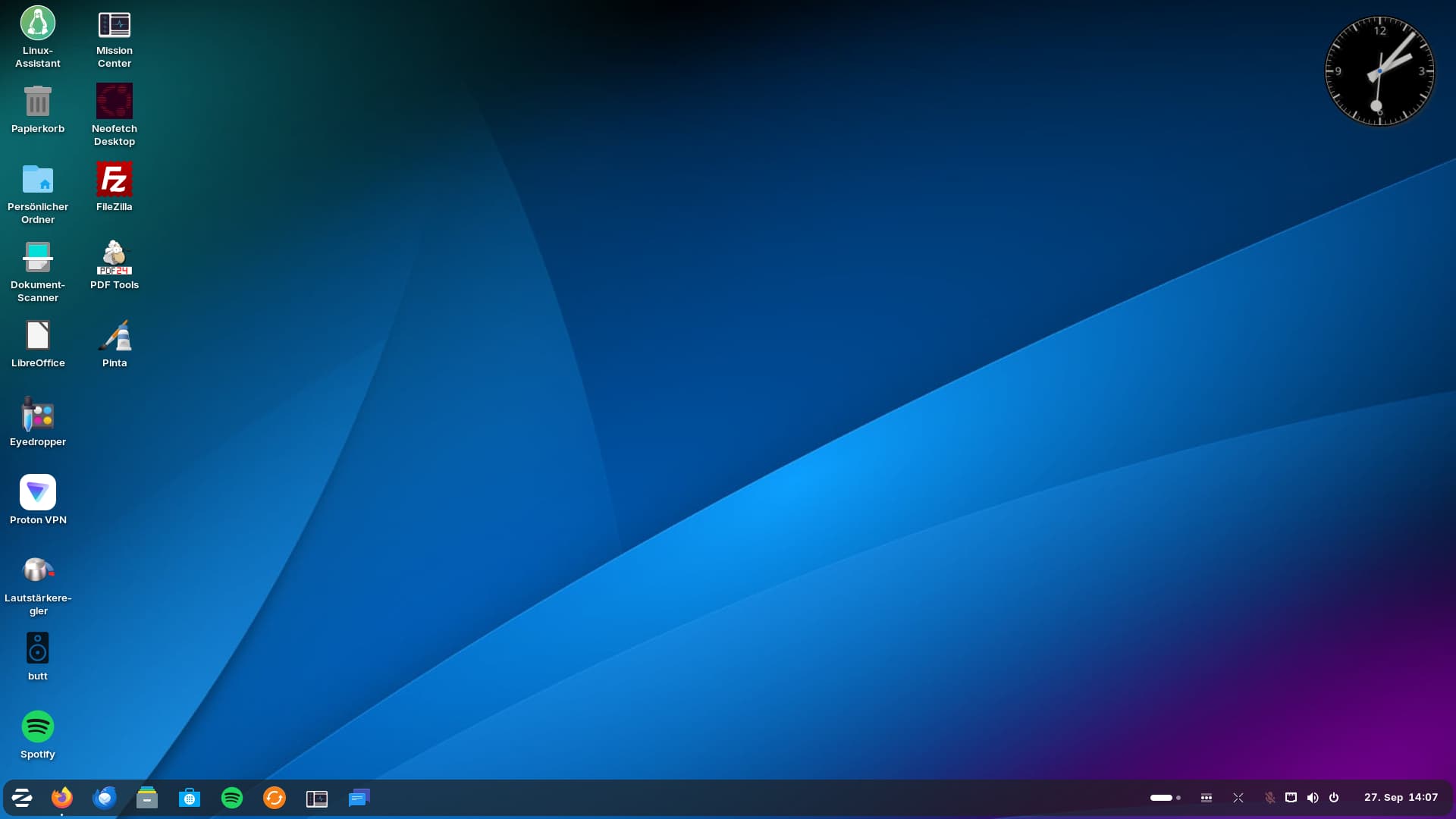
Task: Open the Files manager in taskbar
Action: [147, 798]
